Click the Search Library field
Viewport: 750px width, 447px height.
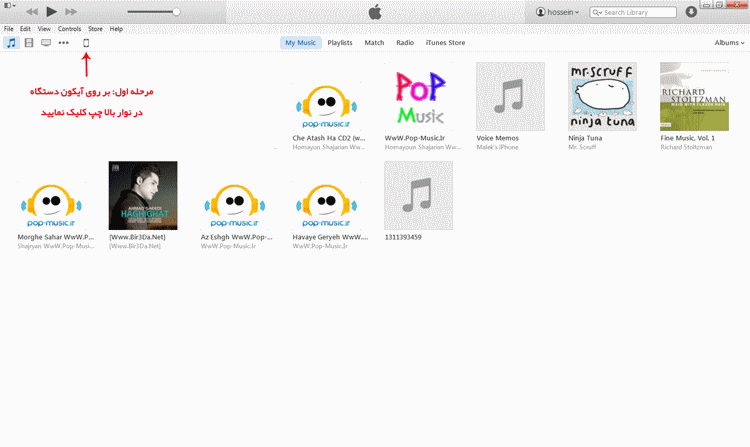coord(638,12)
